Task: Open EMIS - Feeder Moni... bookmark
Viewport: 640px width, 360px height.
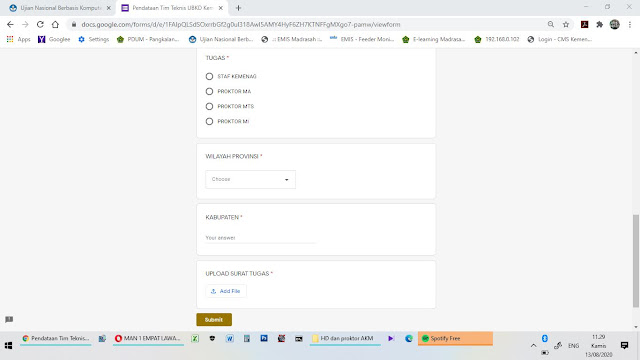Action: coord(362,39)
